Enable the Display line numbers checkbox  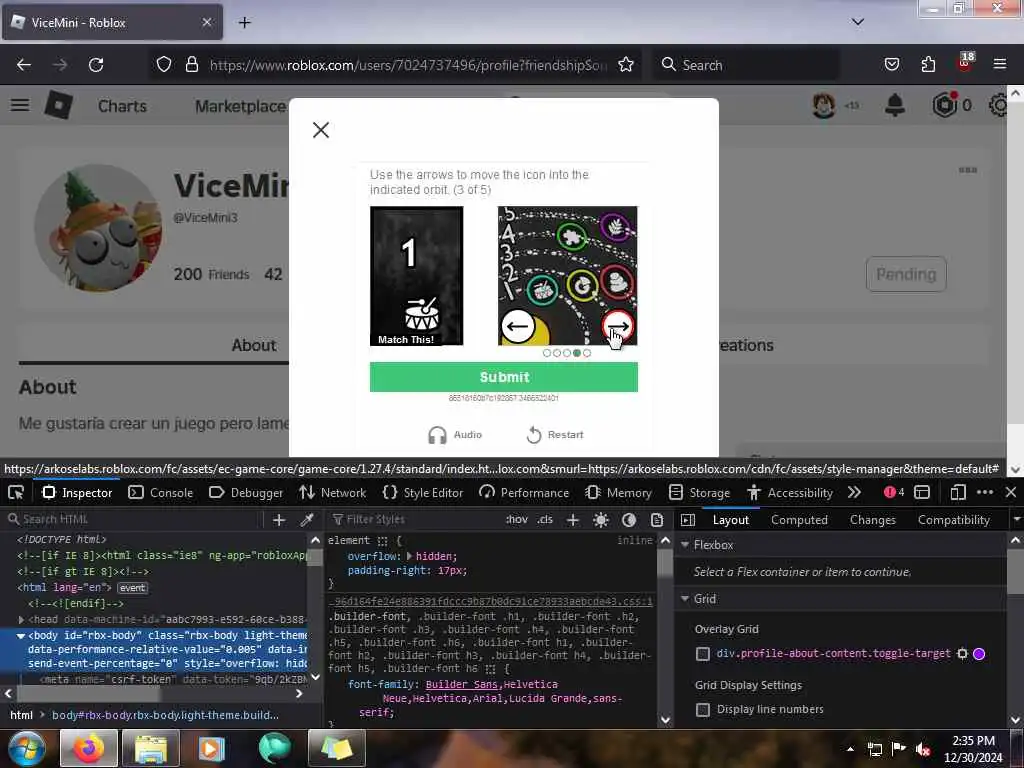(703, 710)
